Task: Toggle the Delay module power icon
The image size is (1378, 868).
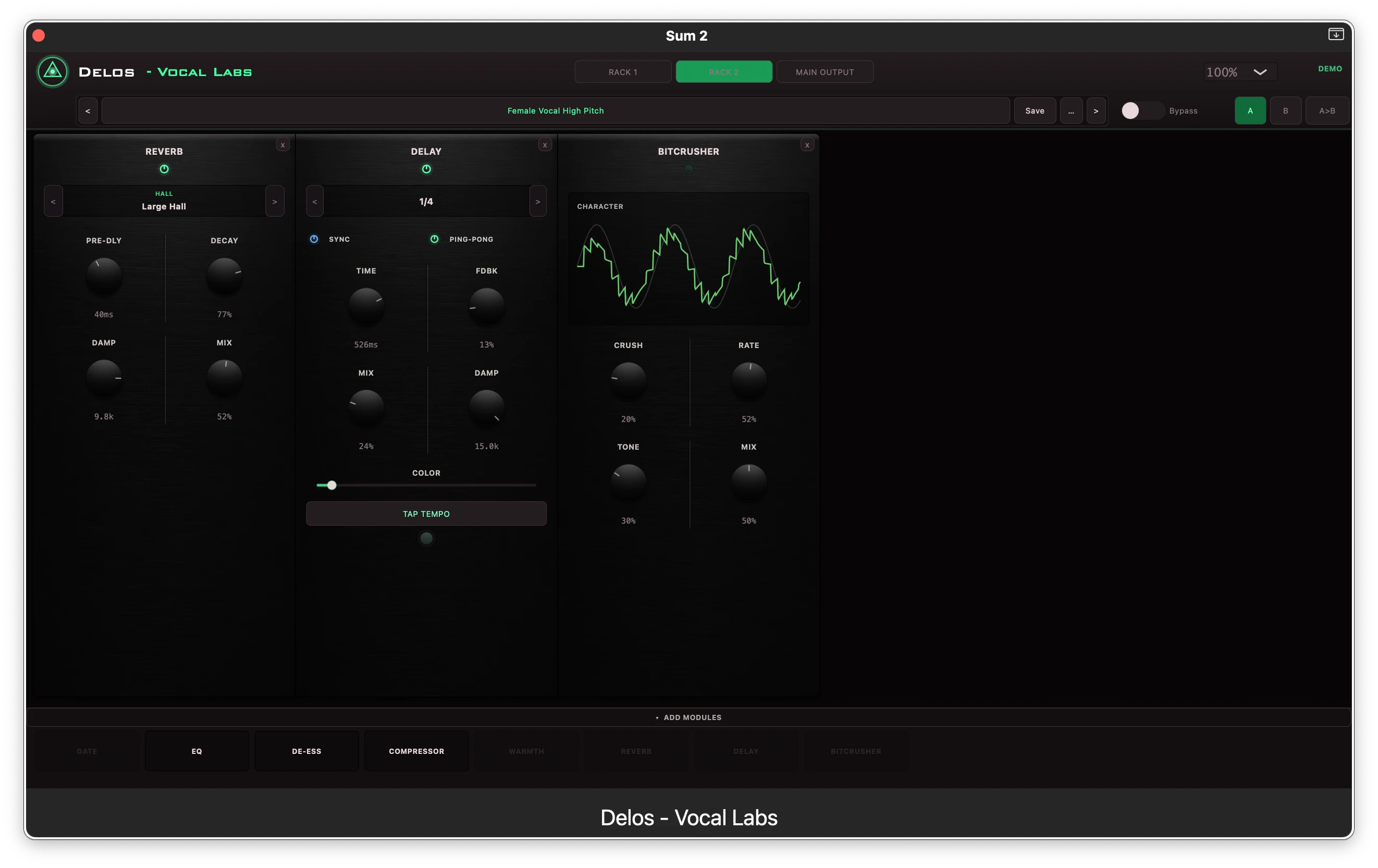Action: [426, 169]
